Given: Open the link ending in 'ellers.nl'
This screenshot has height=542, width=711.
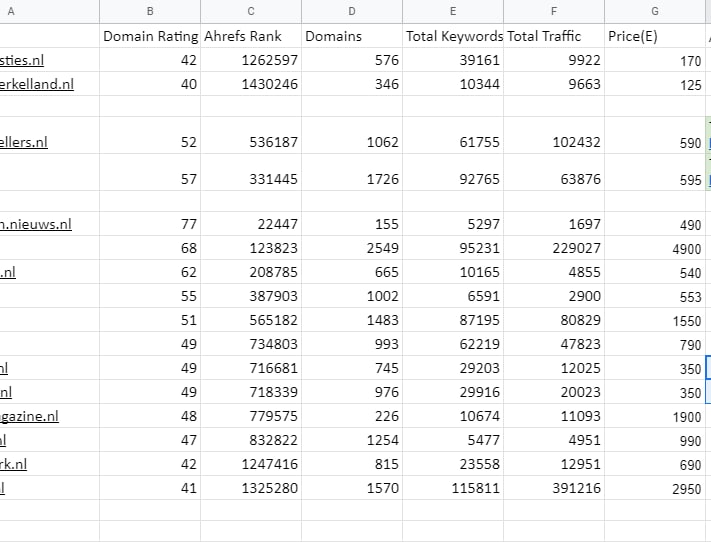Looking at the screenshot, I should click(x=24, y=142).
